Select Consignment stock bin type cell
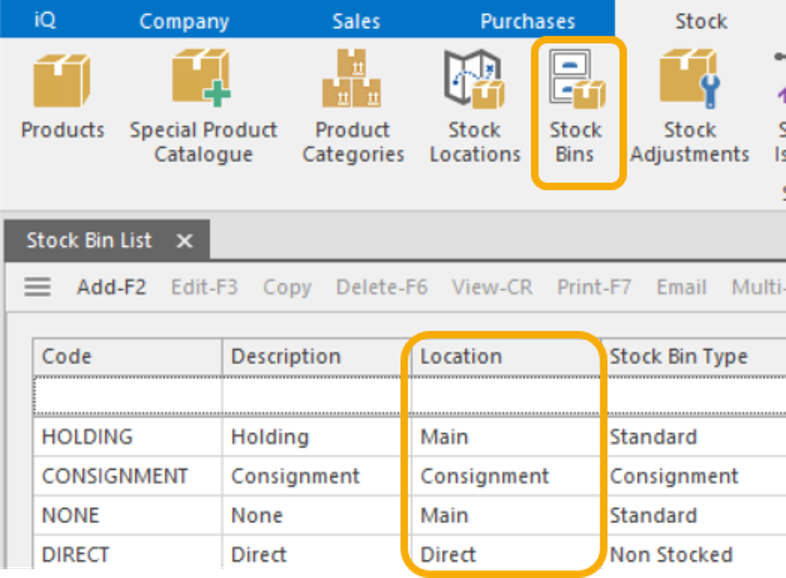786x578 pixels. point(693,476)
